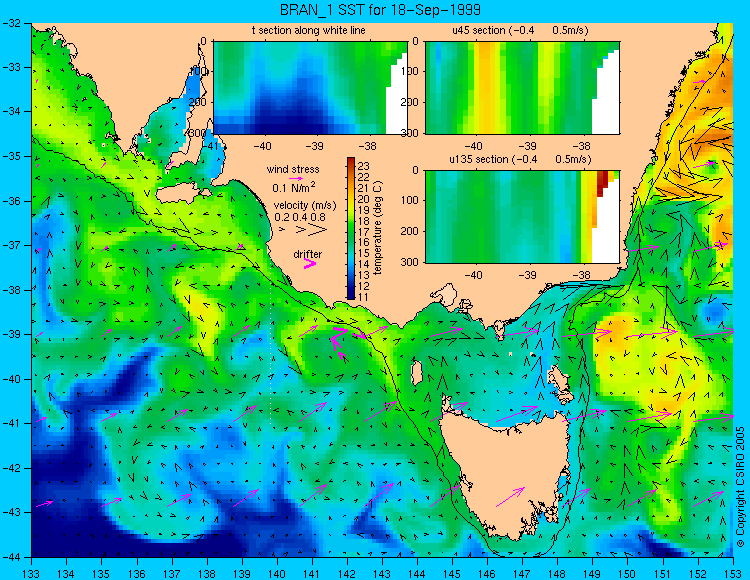Click King Island in western Bass Strait
The height and width of the screenshot is (580, 750).
pos(417,372)
